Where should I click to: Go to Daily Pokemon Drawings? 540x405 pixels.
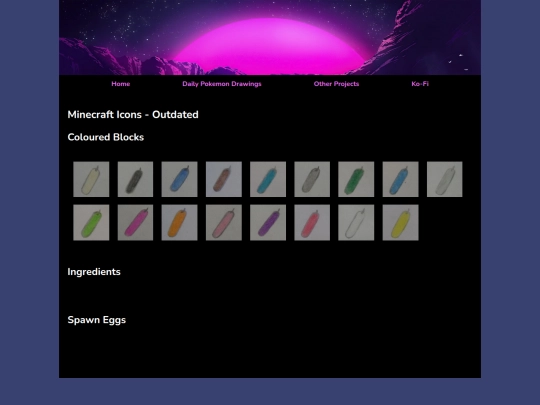tap(222, 84)
